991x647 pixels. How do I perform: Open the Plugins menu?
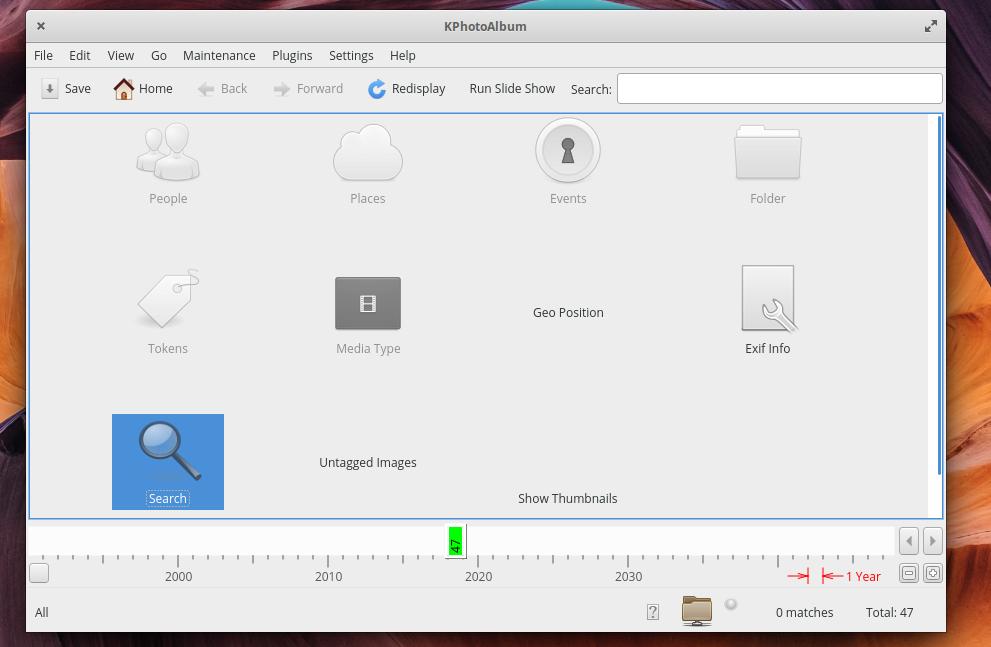coord(292,55)
